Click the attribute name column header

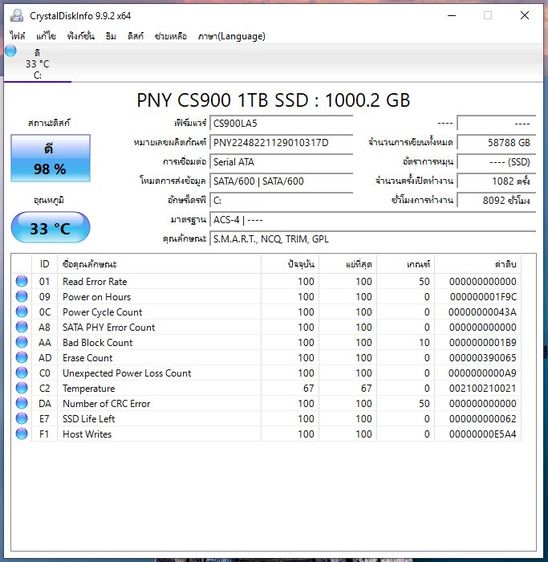[x=159, y=264]
